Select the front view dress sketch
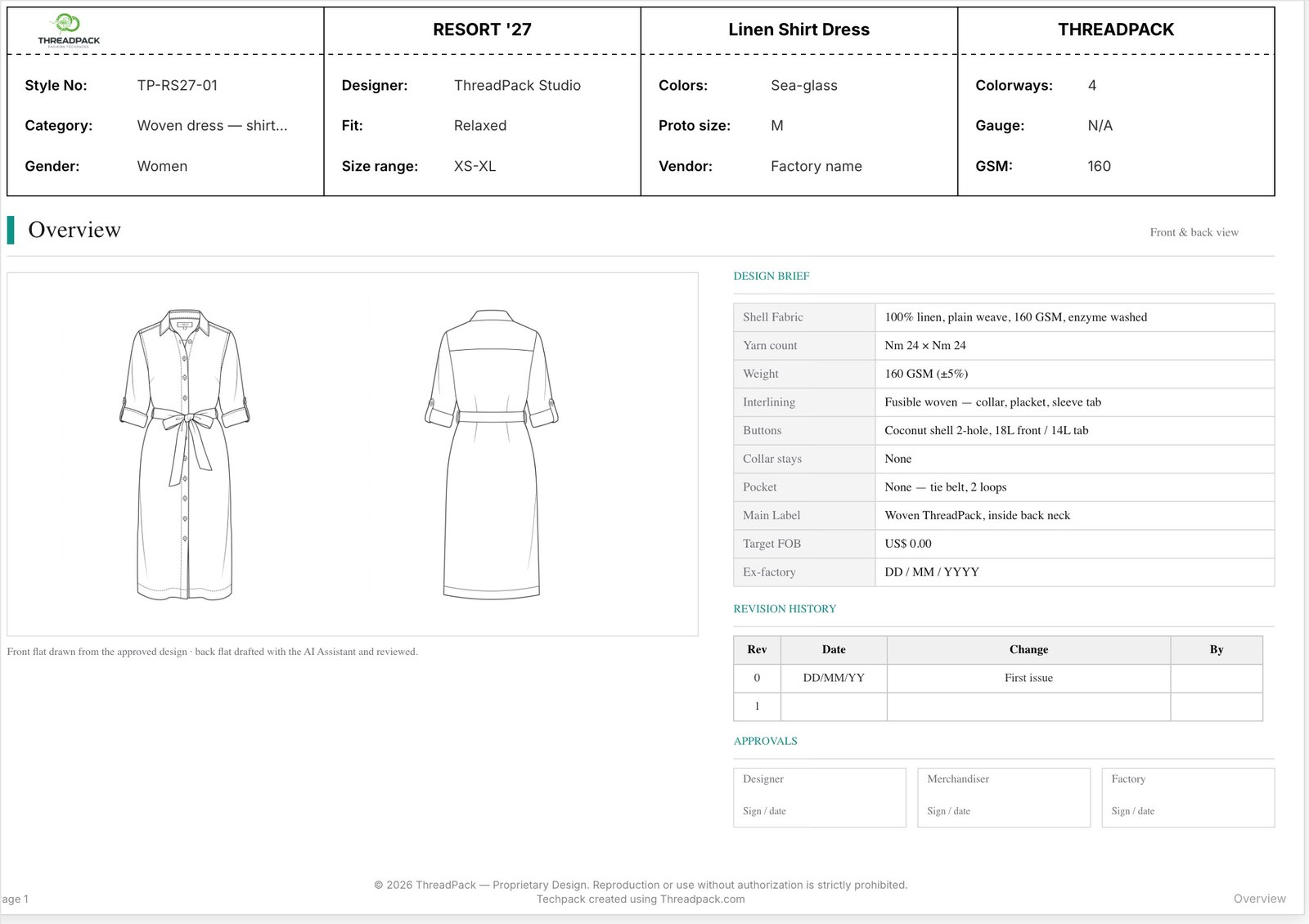The width and height of the screenshot is (1309, 924). click(x=185, y=455)
